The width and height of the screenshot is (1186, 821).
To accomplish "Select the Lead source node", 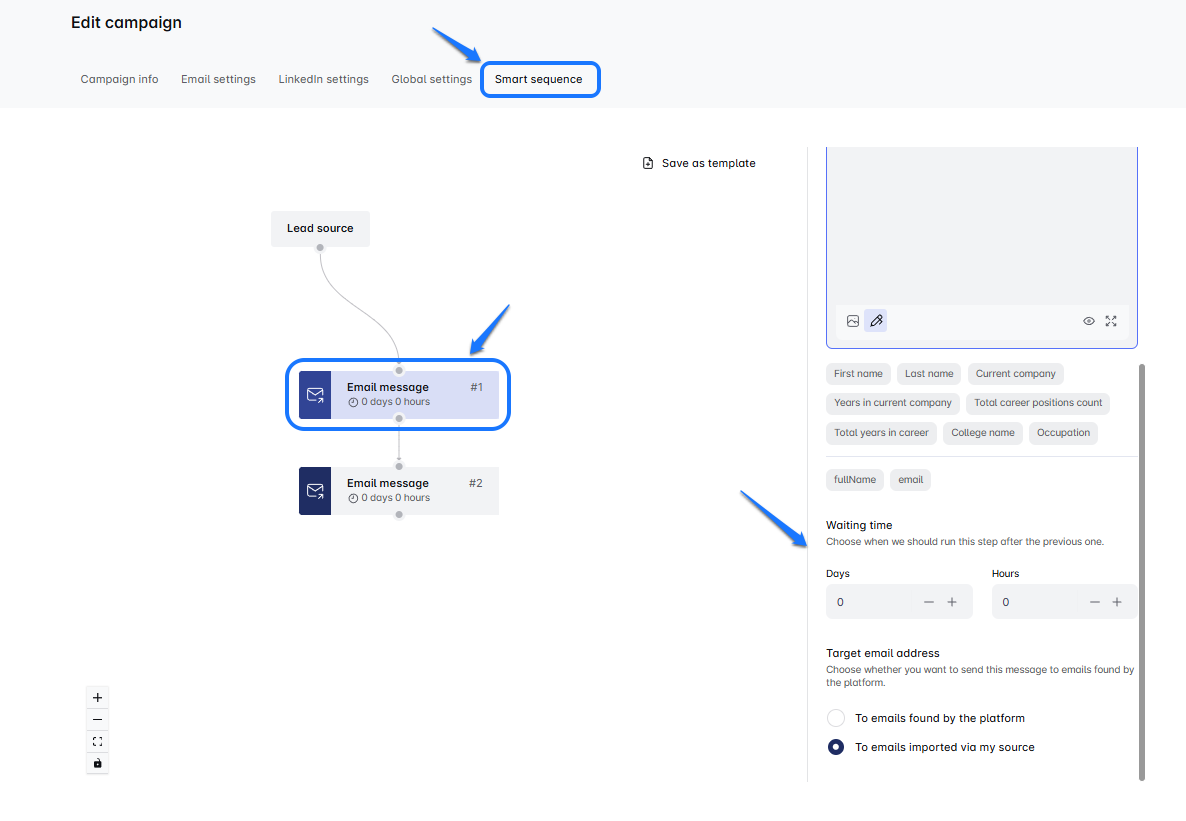I will tap(320, 228).
